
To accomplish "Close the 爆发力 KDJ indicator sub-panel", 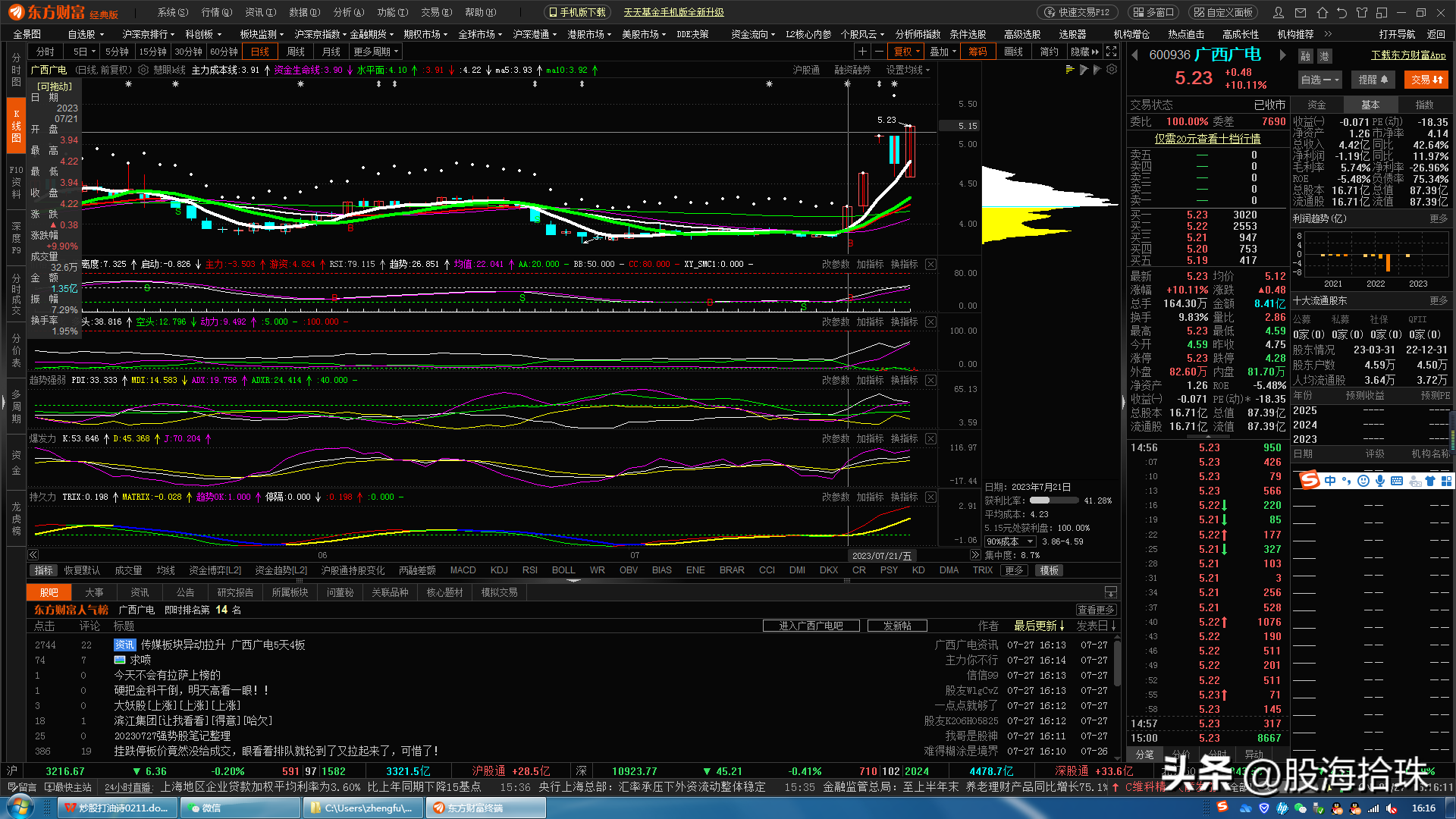I will [930, 439].
